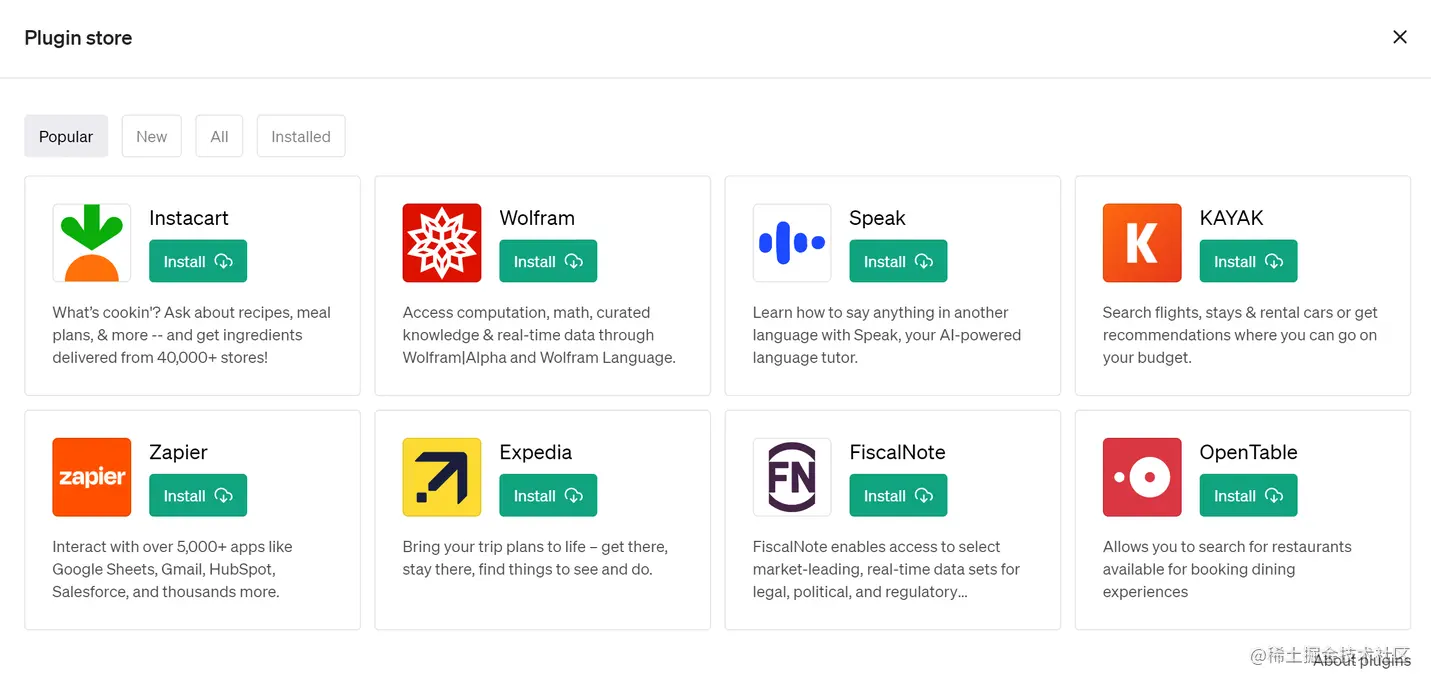Close the Plugin store dialog
The height and width of the screenshot is (686, 1431).
(x=1400, y=37)
